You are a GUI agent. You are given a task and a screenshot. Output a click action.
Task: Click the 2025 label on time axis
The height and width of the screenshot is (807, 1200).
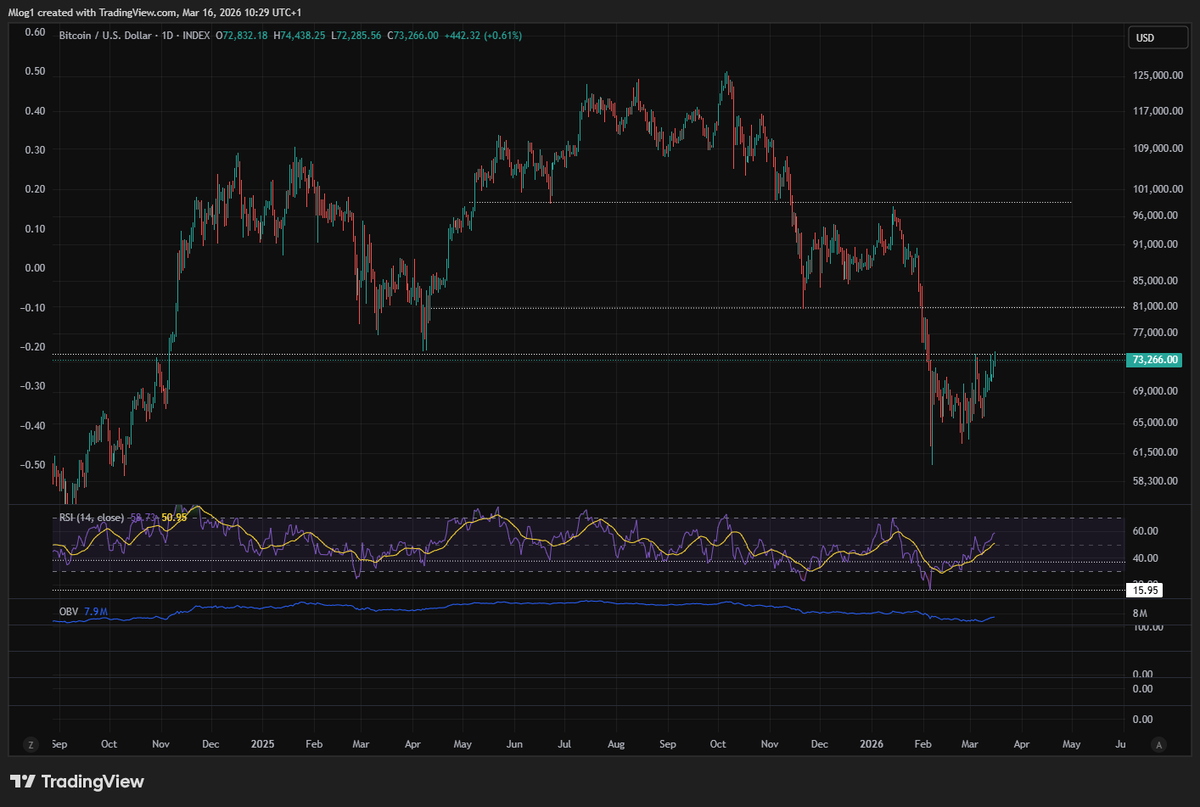click(x=262, y=745)
